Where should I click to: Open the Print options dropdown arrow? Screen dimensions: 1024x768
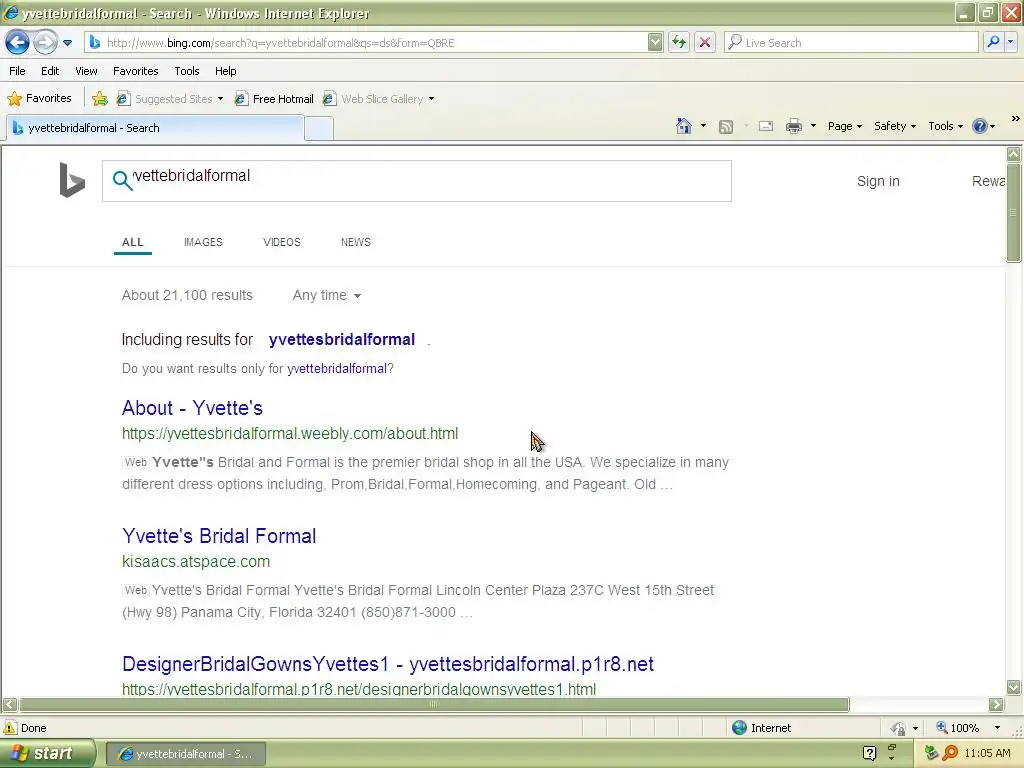point(813,126)
